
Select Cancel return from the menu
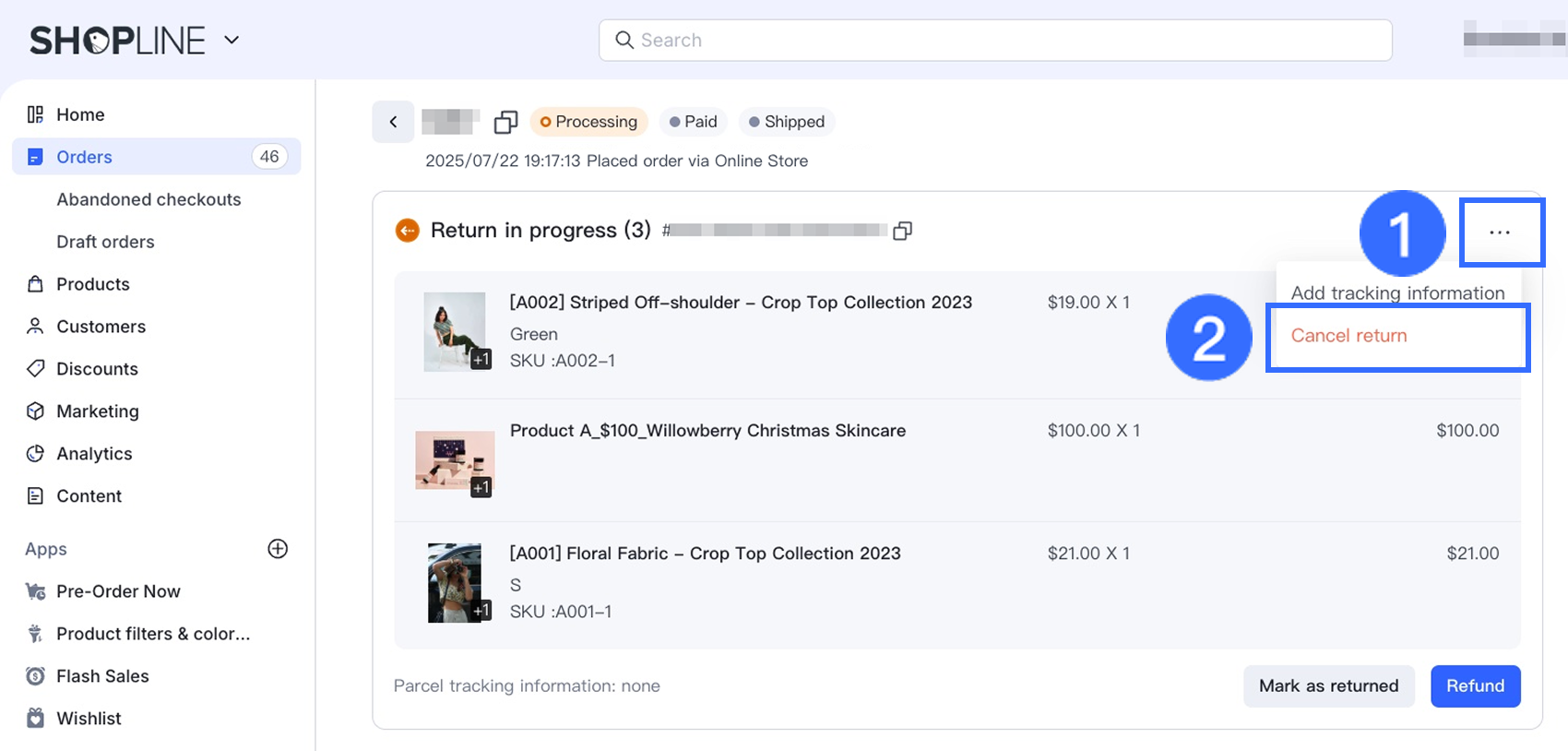tap(1348, 336)
